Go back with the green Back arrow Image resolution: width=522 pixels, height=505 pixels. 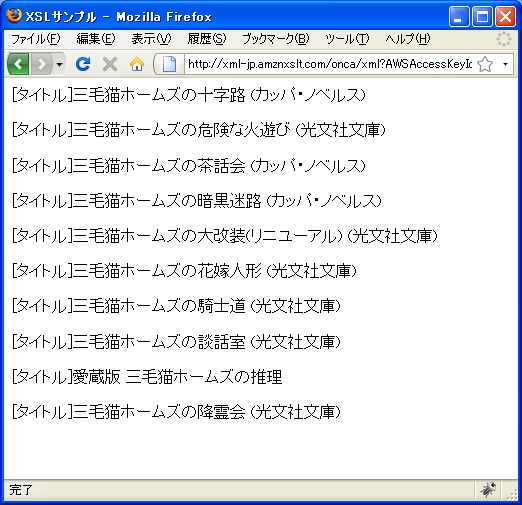pyautogui.click(x=19, y=64)
